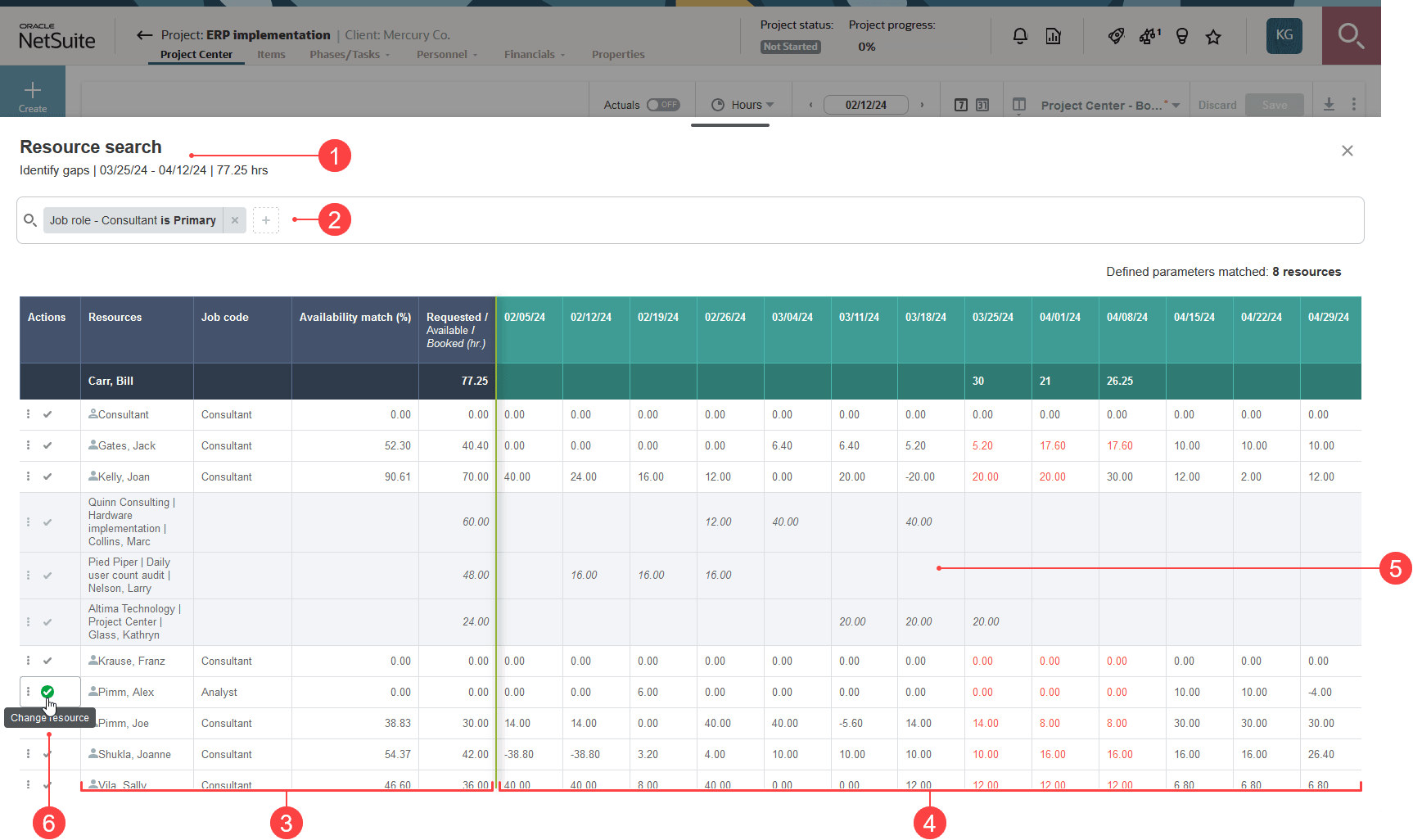Open the Items tab
1413x840 pixels.
click(x=271, y=55)
